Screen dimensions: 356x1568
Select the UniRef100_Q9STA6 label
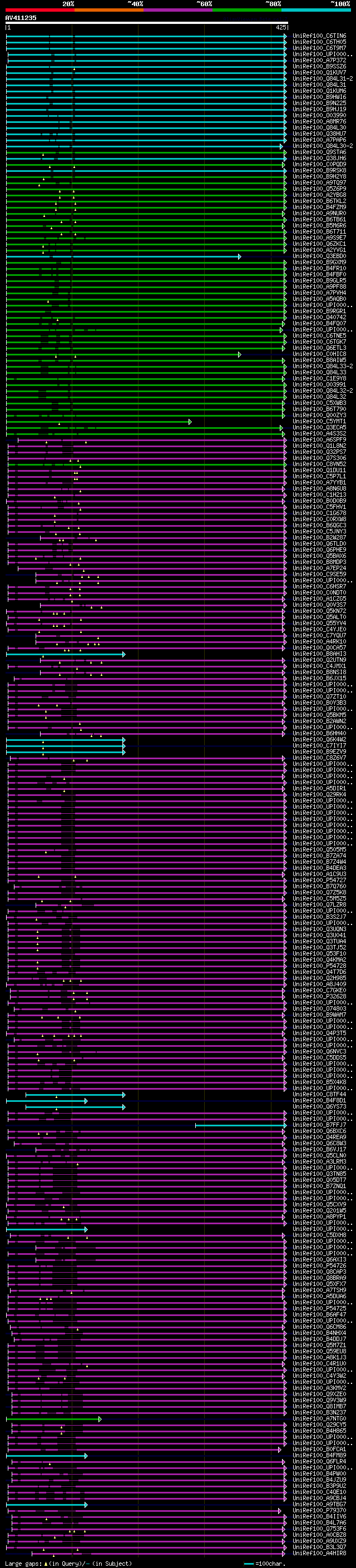(x=319, y=152)
